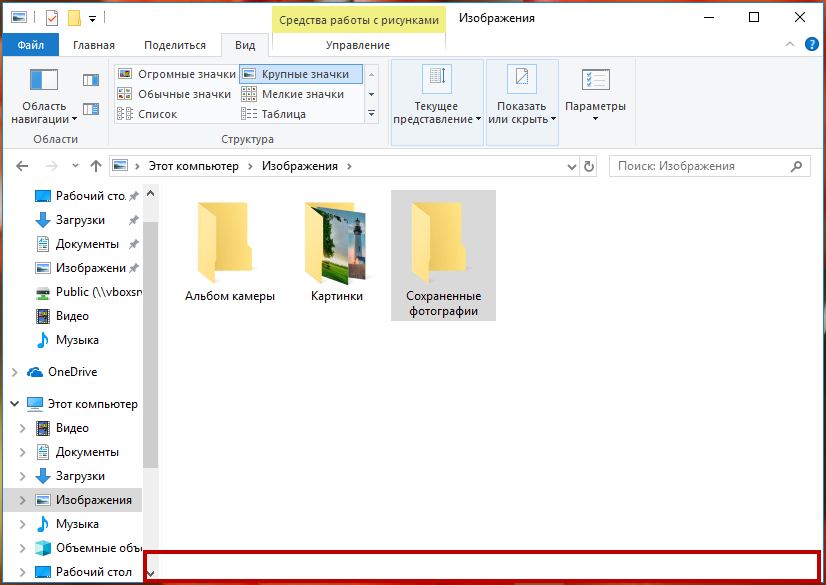
Task: Collapse the ribbon with the chevron
Action: (x=787, y=45)
